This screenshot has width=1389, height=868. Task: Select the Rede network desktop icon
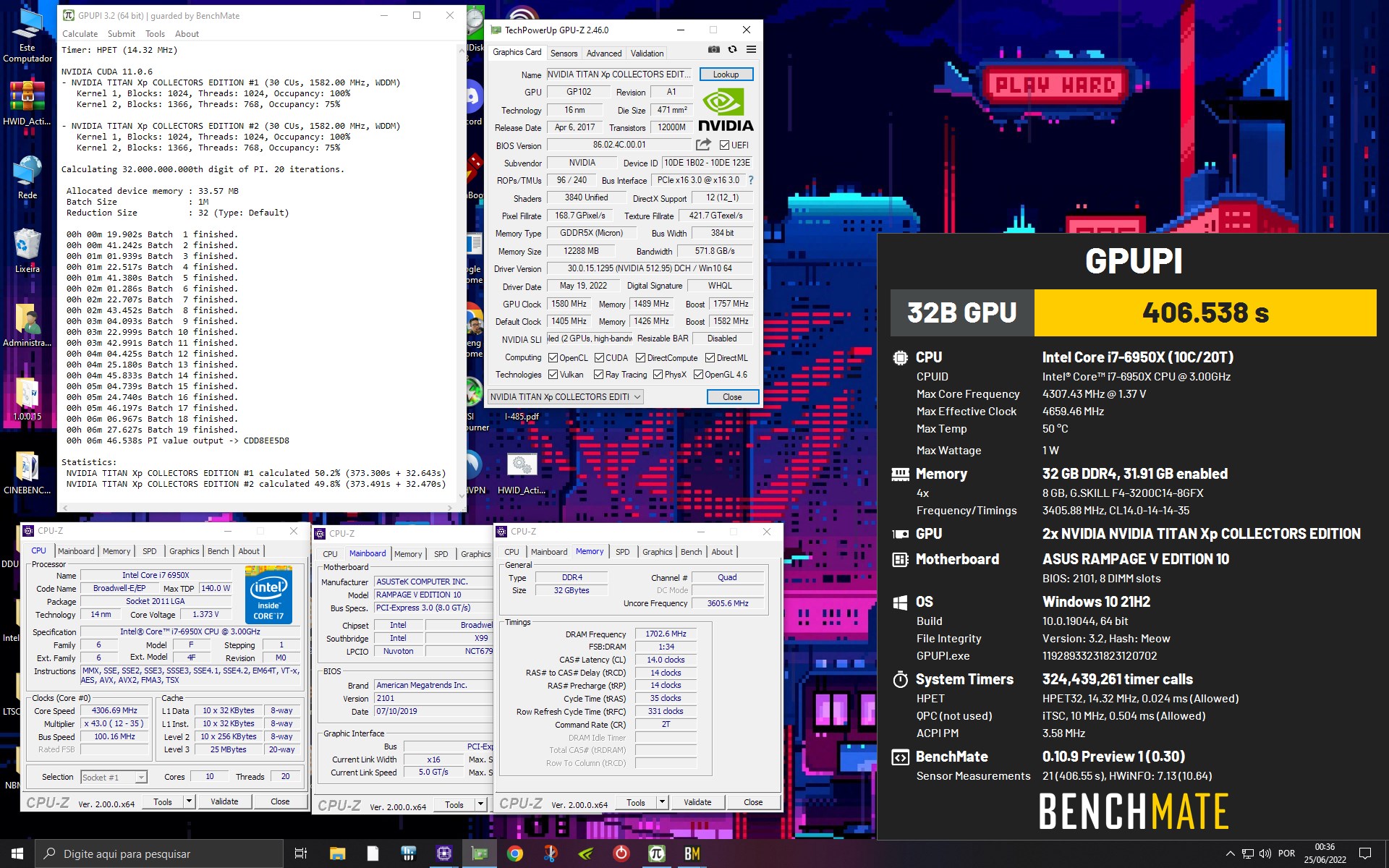(27, 177)
